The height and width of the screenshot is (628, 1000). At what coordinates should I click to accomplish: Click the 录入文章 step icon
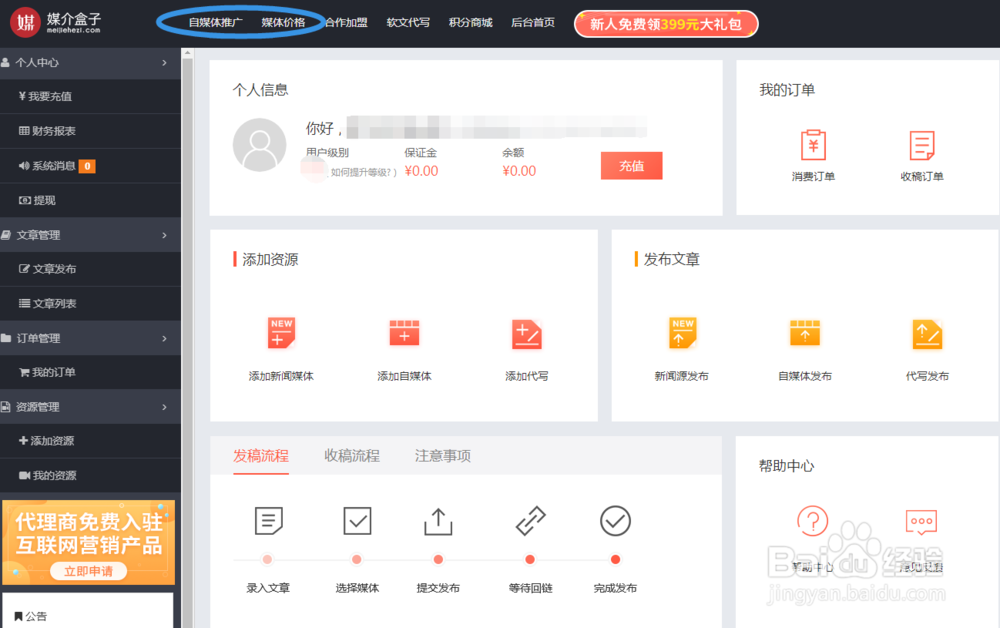pos(268,521)
